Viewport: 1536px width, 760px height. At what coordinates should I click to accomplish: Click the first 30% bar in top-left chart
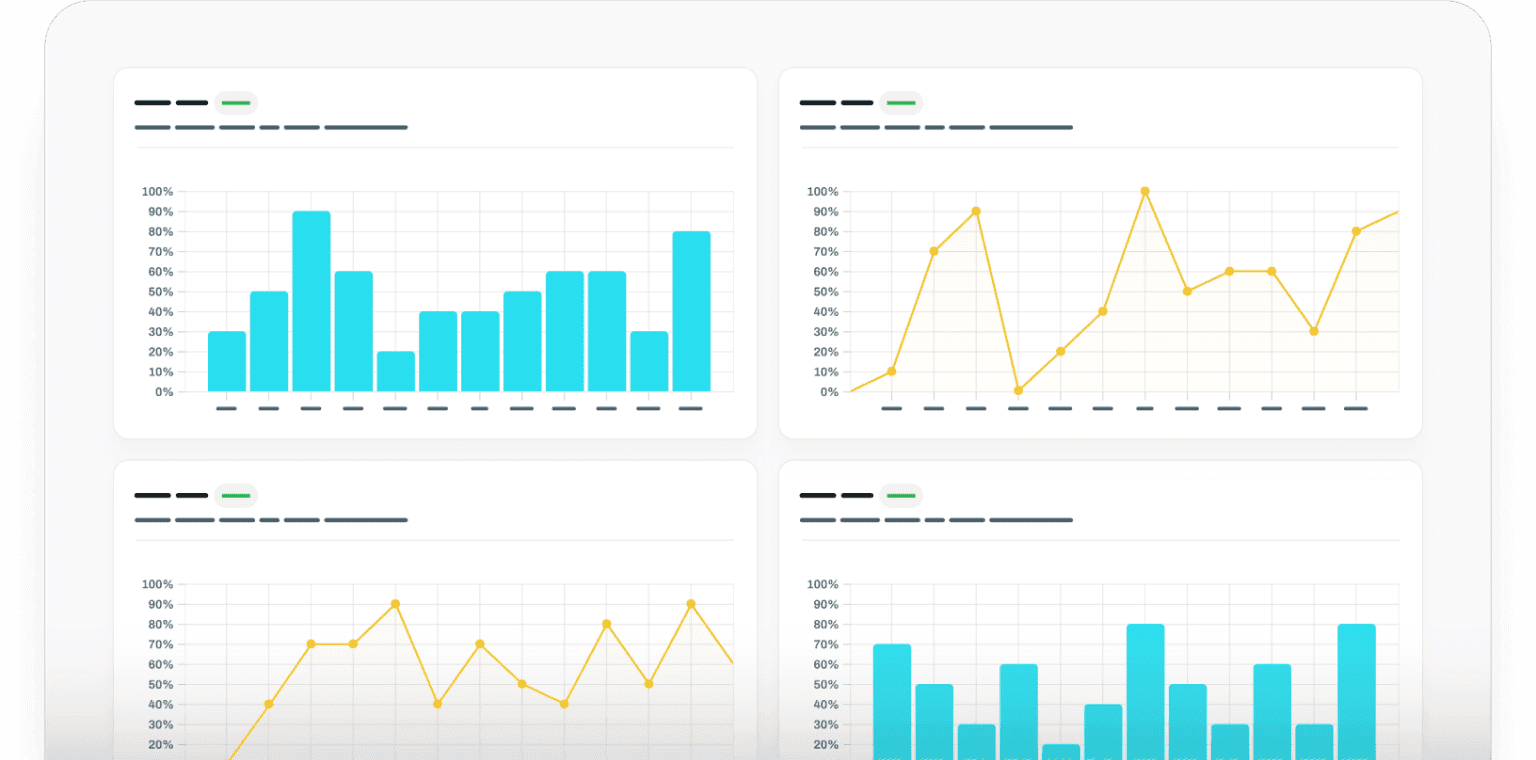click(227, 361)
